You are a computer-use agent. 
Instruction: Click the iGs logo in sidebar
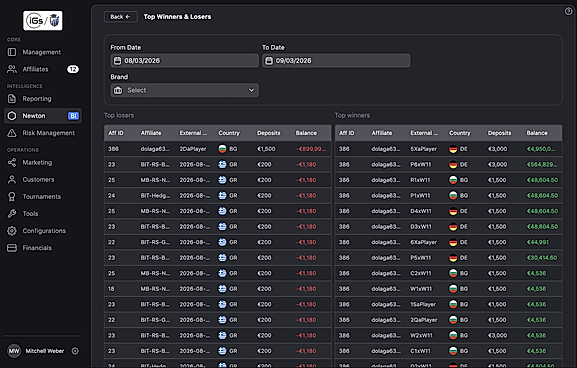coord(43,21)
